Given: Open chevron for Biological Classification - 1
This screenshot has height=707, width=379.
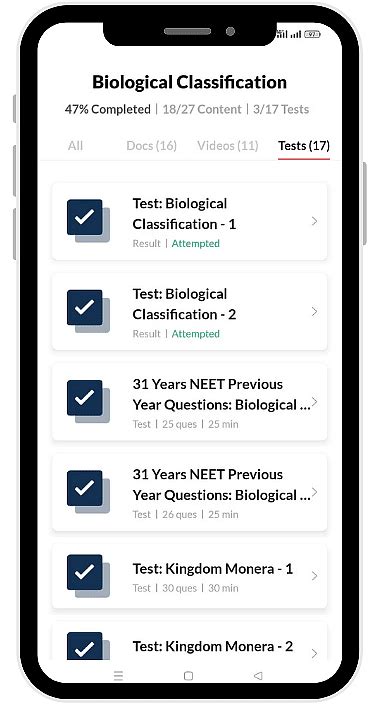Looking at the screenshot, I should [x=314, y=221].
